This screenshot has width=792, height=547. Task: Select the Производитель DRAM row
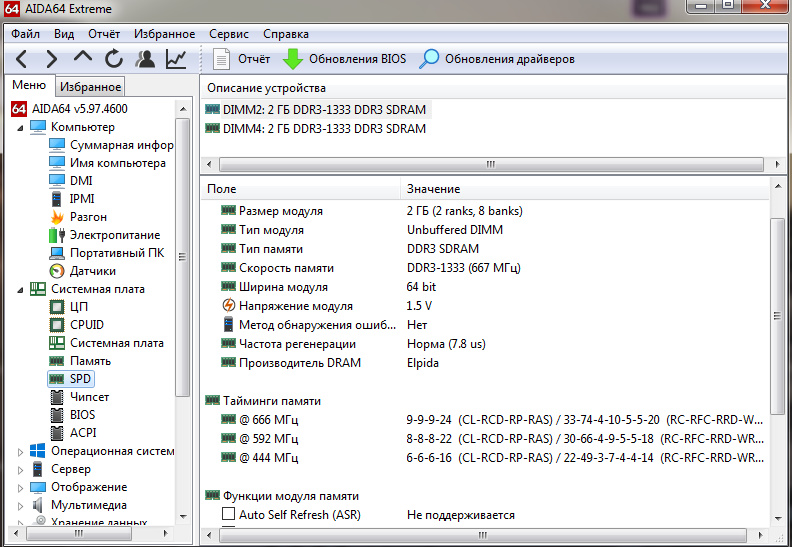pyautogui.click(x=485, y=363)
